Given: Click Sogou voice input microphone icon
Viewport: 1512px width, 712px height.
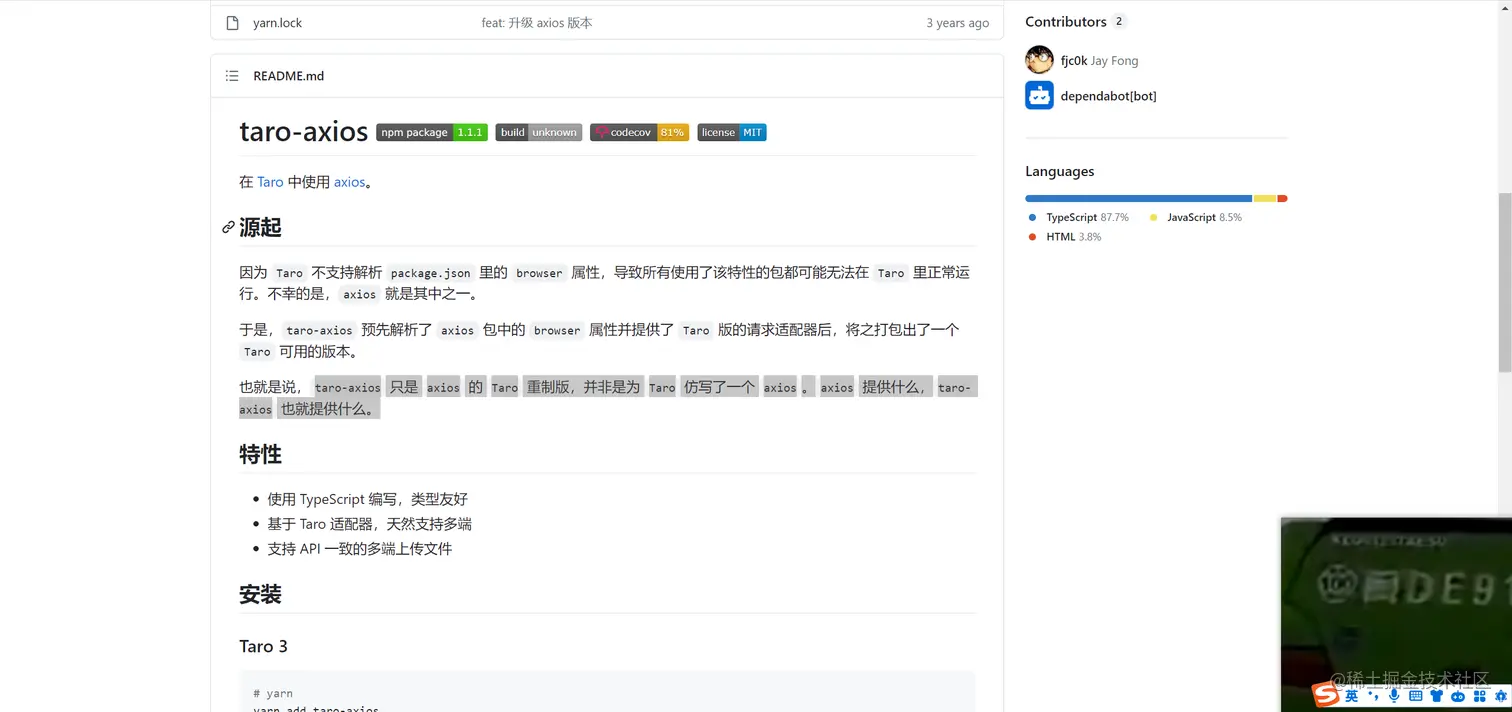Looking at the screenshot, I should click(x=1394, y=696).
